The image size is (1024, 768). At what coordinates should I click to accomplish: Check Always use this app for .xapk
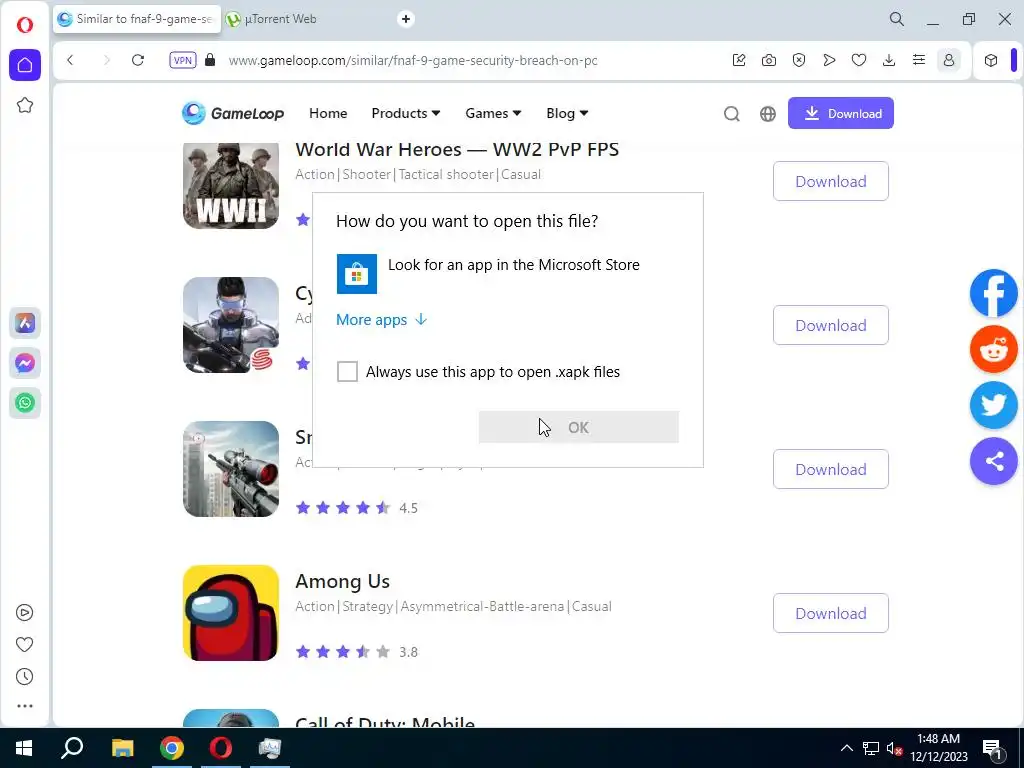pyautogui.click(x=347, y=372)
